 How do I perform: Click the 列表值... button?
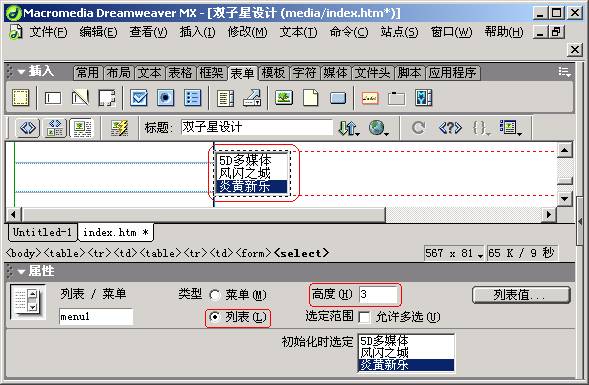click(521, 295)
